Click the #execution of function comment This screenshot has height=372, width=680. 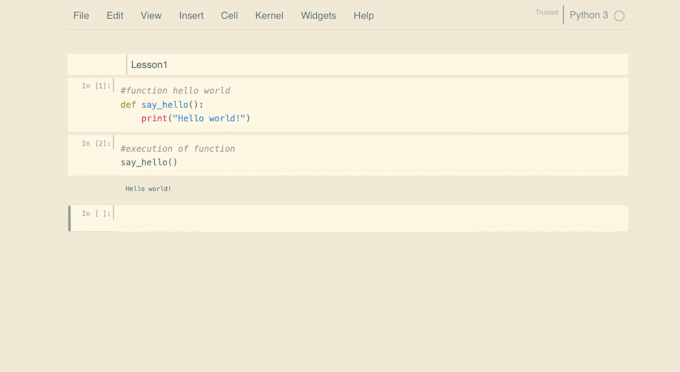pos(178,149)
